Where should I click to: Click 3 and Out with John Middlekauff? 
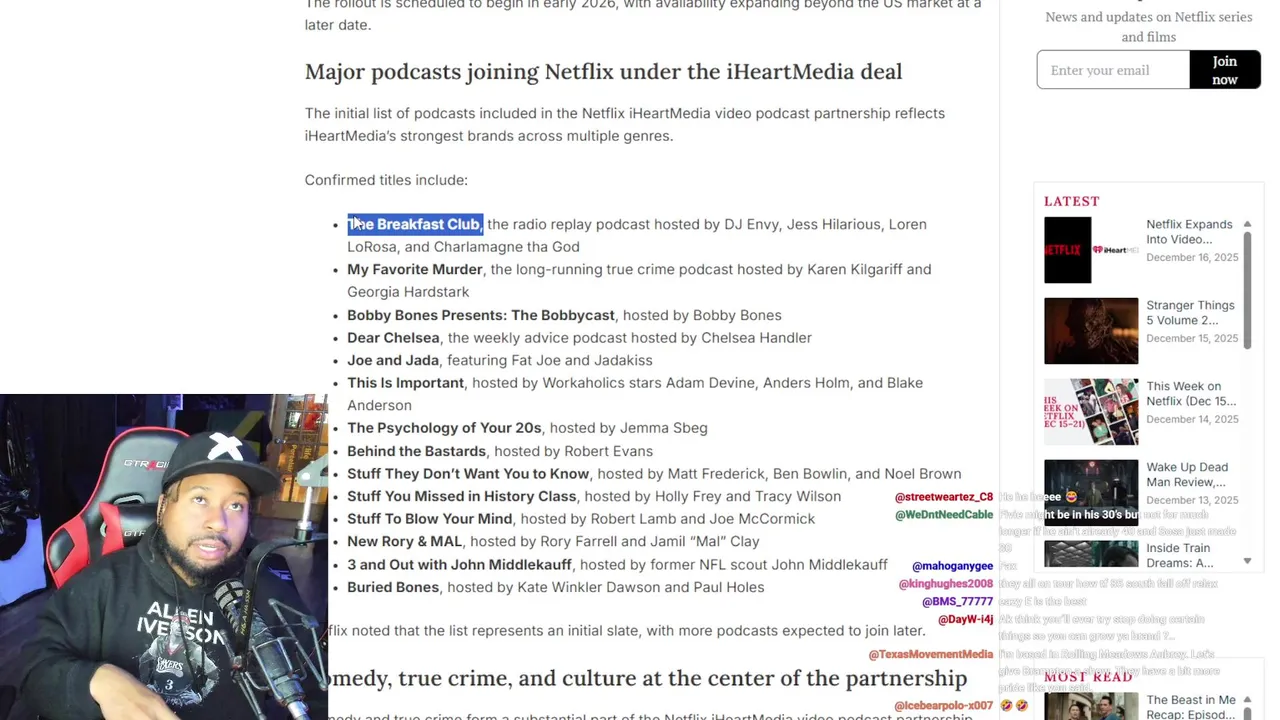click(x=459, y=564)
